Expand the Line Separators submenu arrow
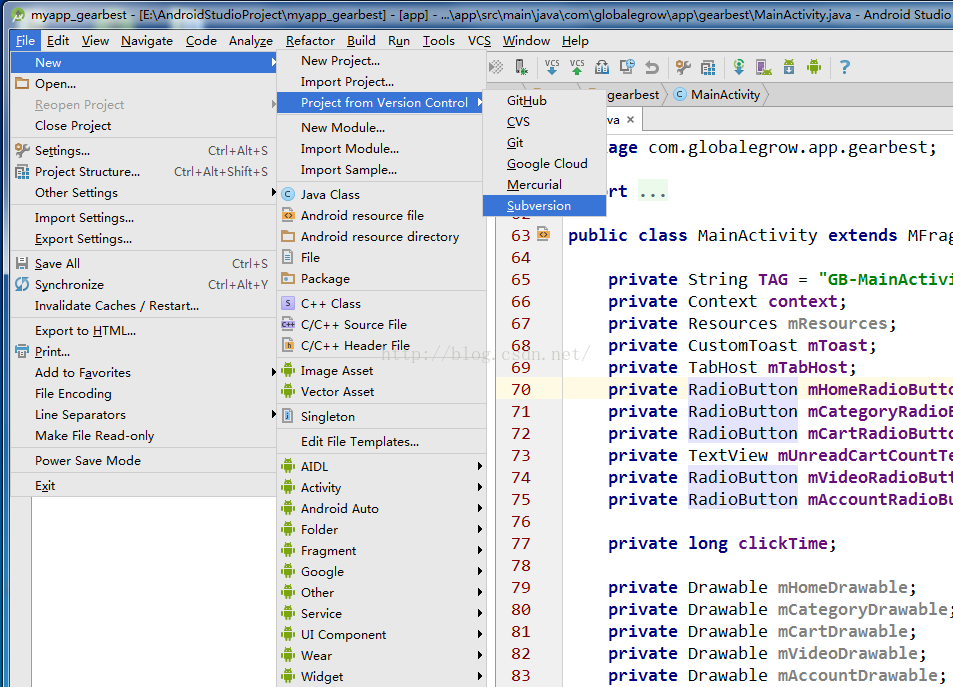This screenshot has width=953, height=687. tap(273, 414)
